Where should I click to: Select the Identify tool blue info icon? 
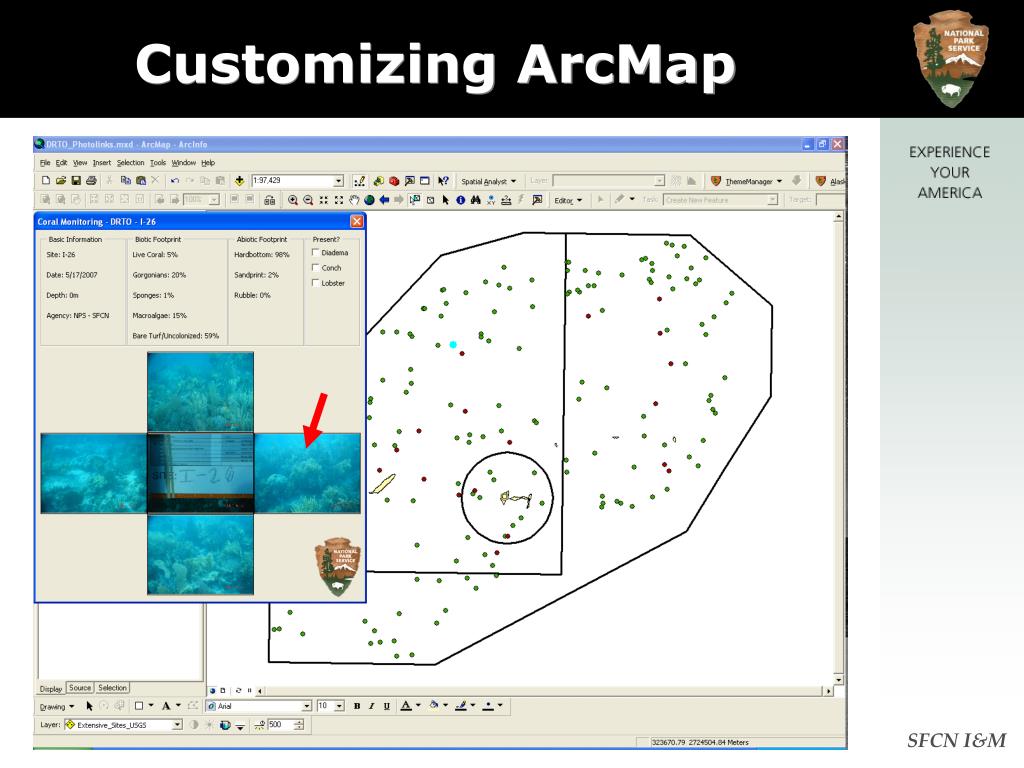click(460, 200)
